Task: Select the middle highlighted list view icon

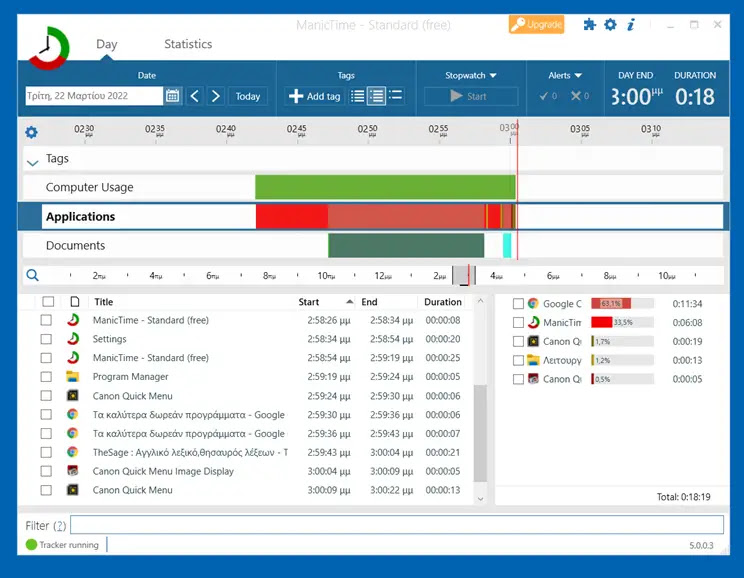Action: pyautogui.click(x=376, y=96)
